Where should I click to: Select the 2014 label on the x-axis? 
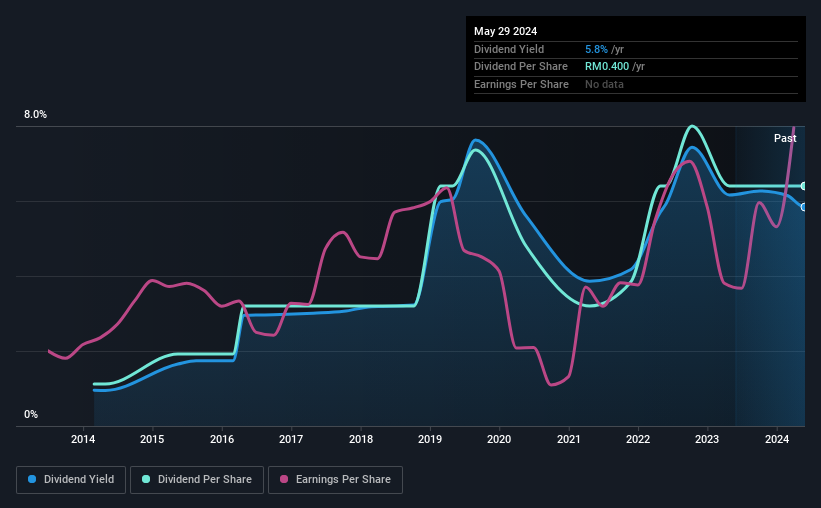click(83, 439)
